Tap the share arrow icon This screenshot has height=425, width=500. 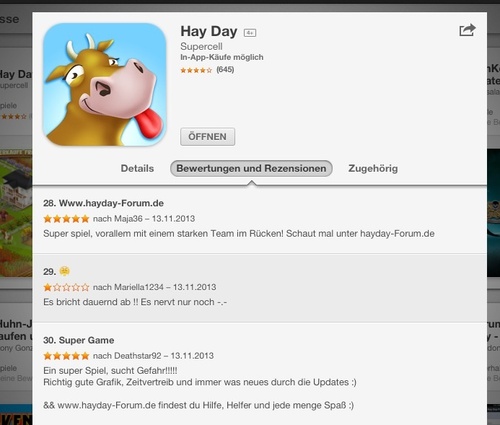pyautogui.click(x=467, y=30)
